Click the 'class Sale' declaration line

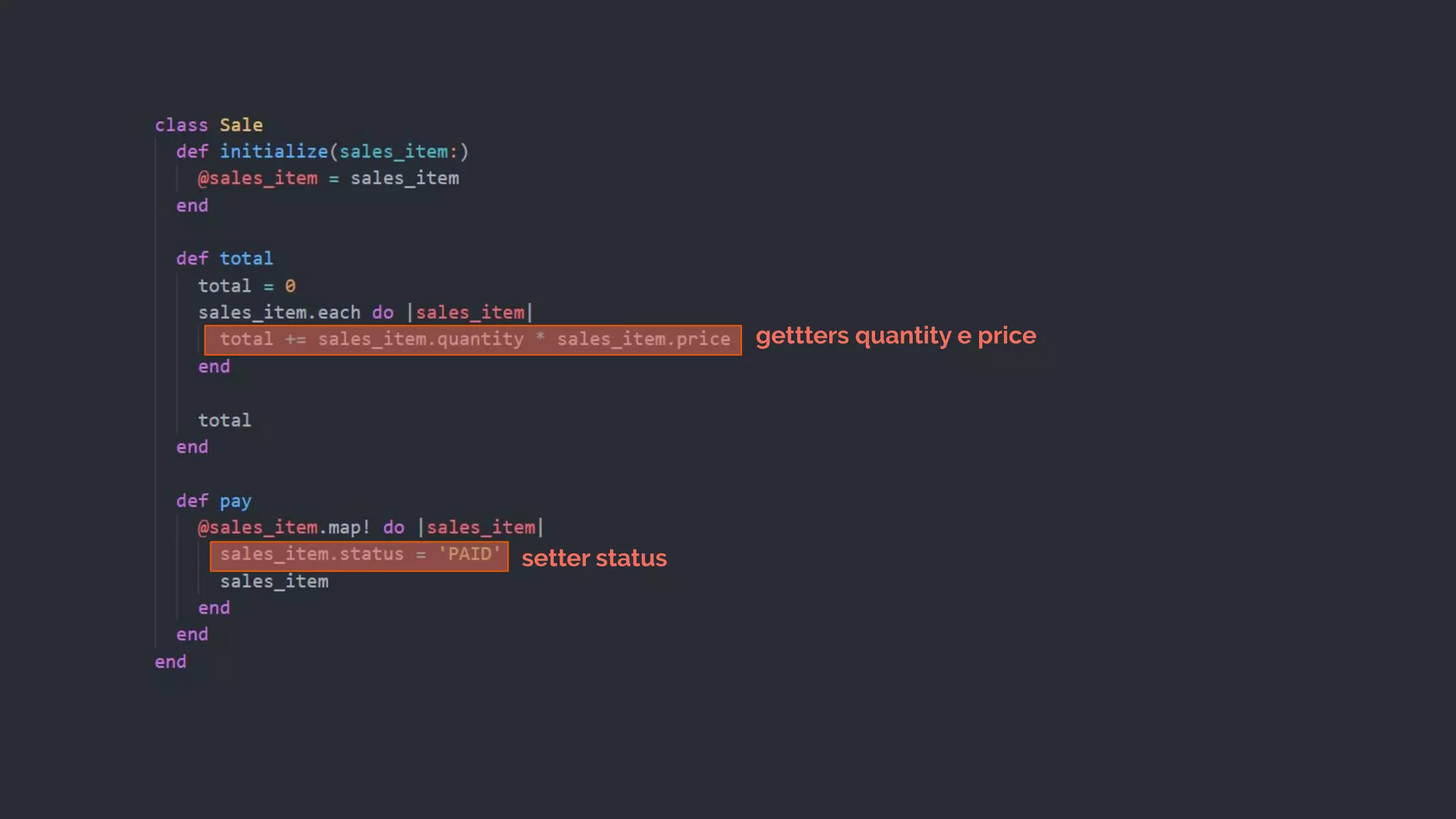pyautogui.click(x=208, y=125)
